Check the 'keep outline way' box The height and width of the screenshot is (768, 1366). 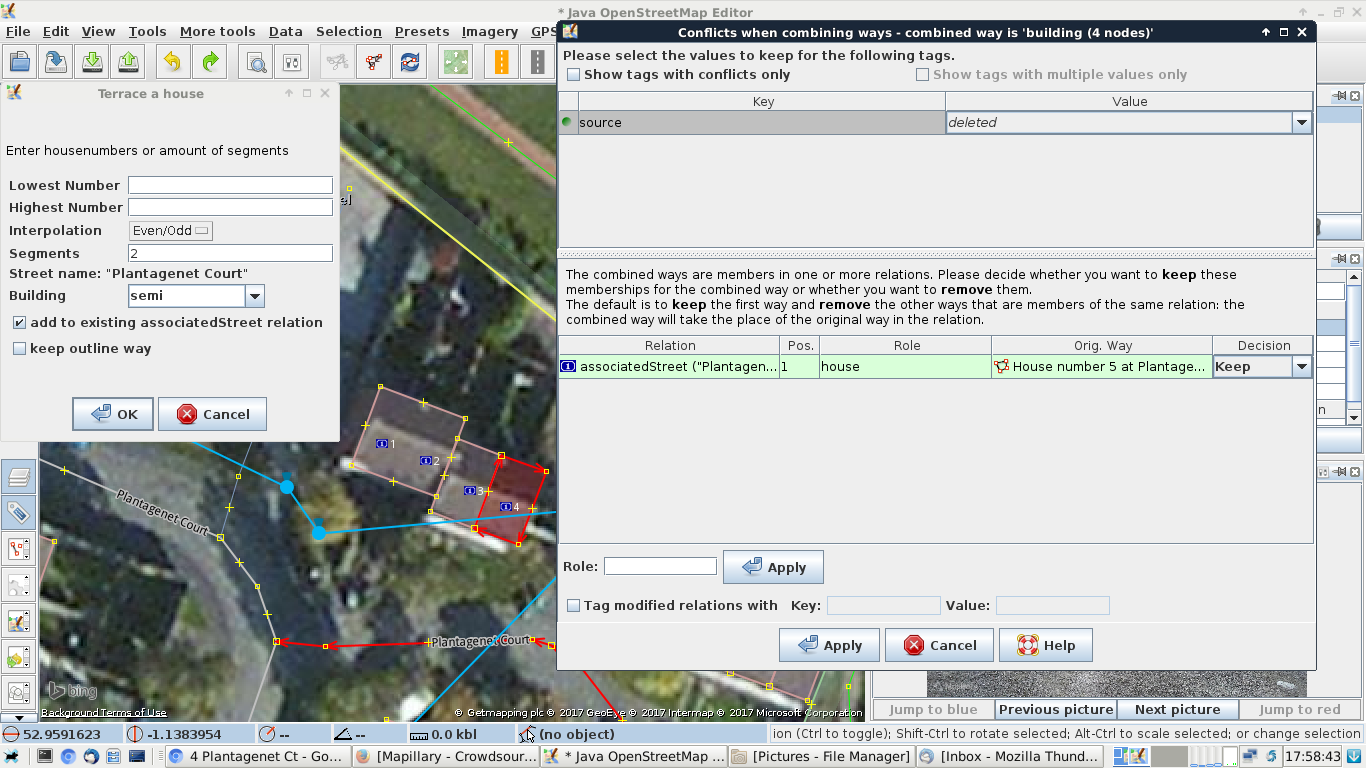[19, 349]
